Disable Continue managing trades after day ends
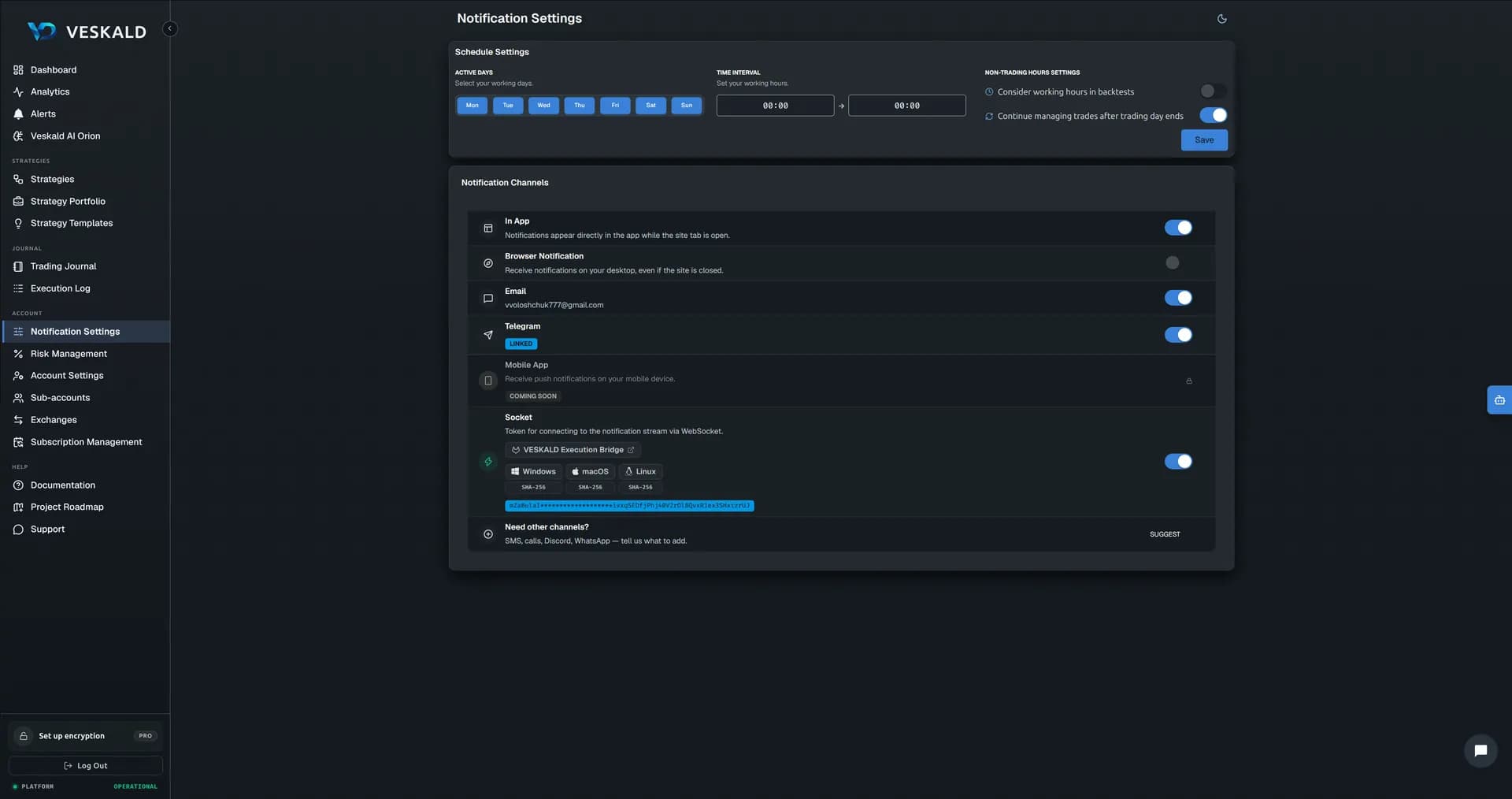This screenshot has width=1512, height=799. click(1213, 116)
